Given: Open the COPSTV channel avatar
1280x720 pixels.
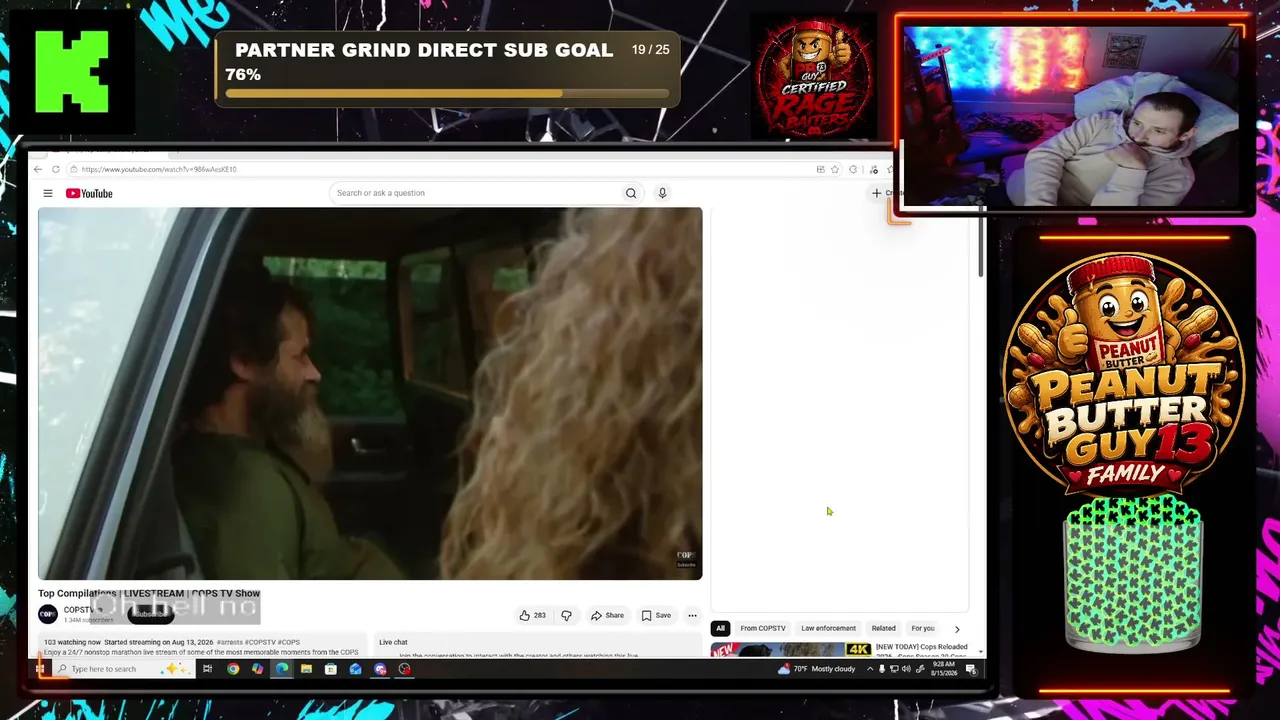Looking at the screenshot, I should (x=47, y=614).
